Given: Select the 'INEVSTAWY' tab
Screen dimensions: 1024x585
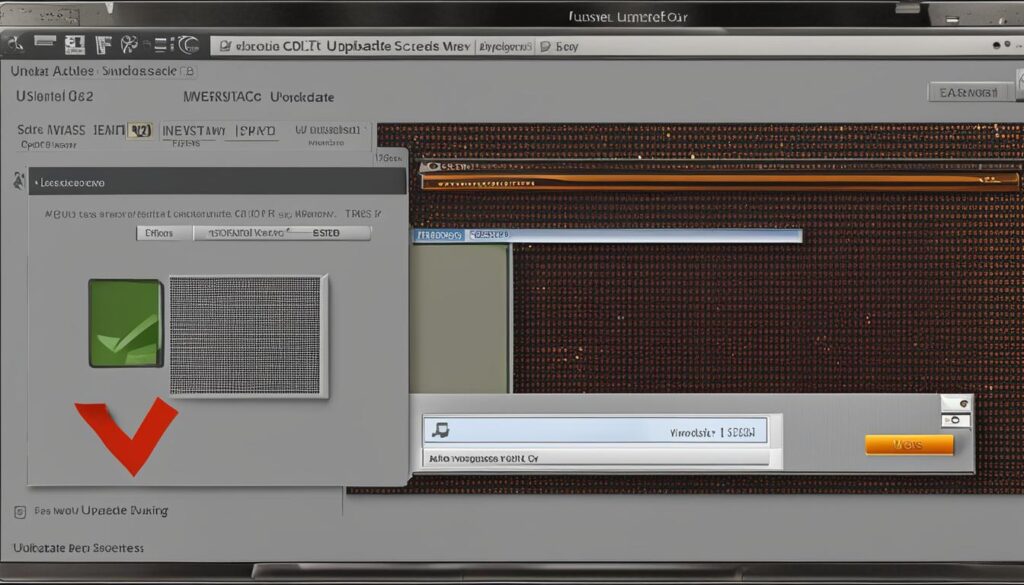Looking at the screenshot, I should [194, 131].
